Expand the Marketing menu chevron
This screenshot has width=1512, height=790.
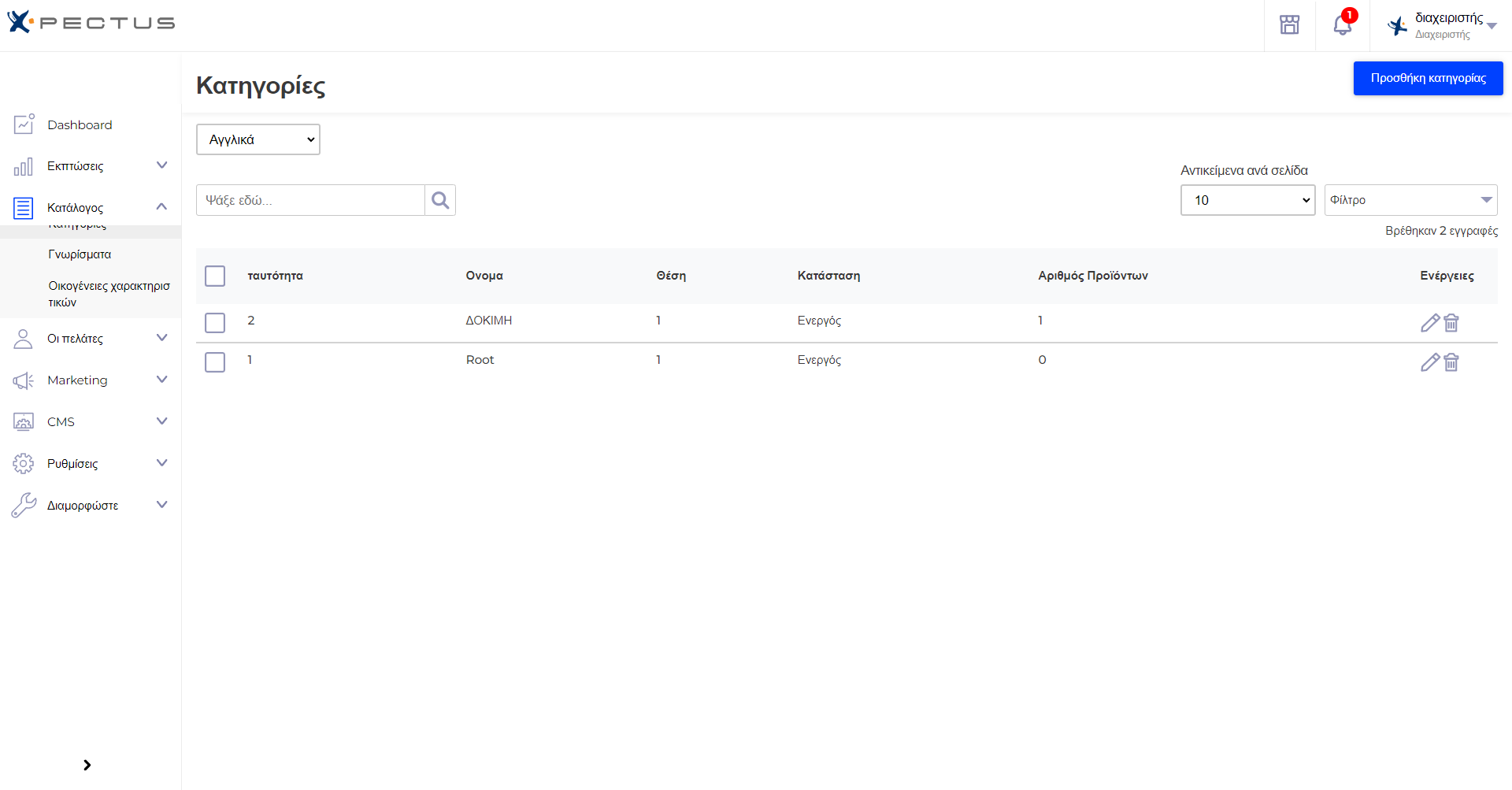pos(162,380)
